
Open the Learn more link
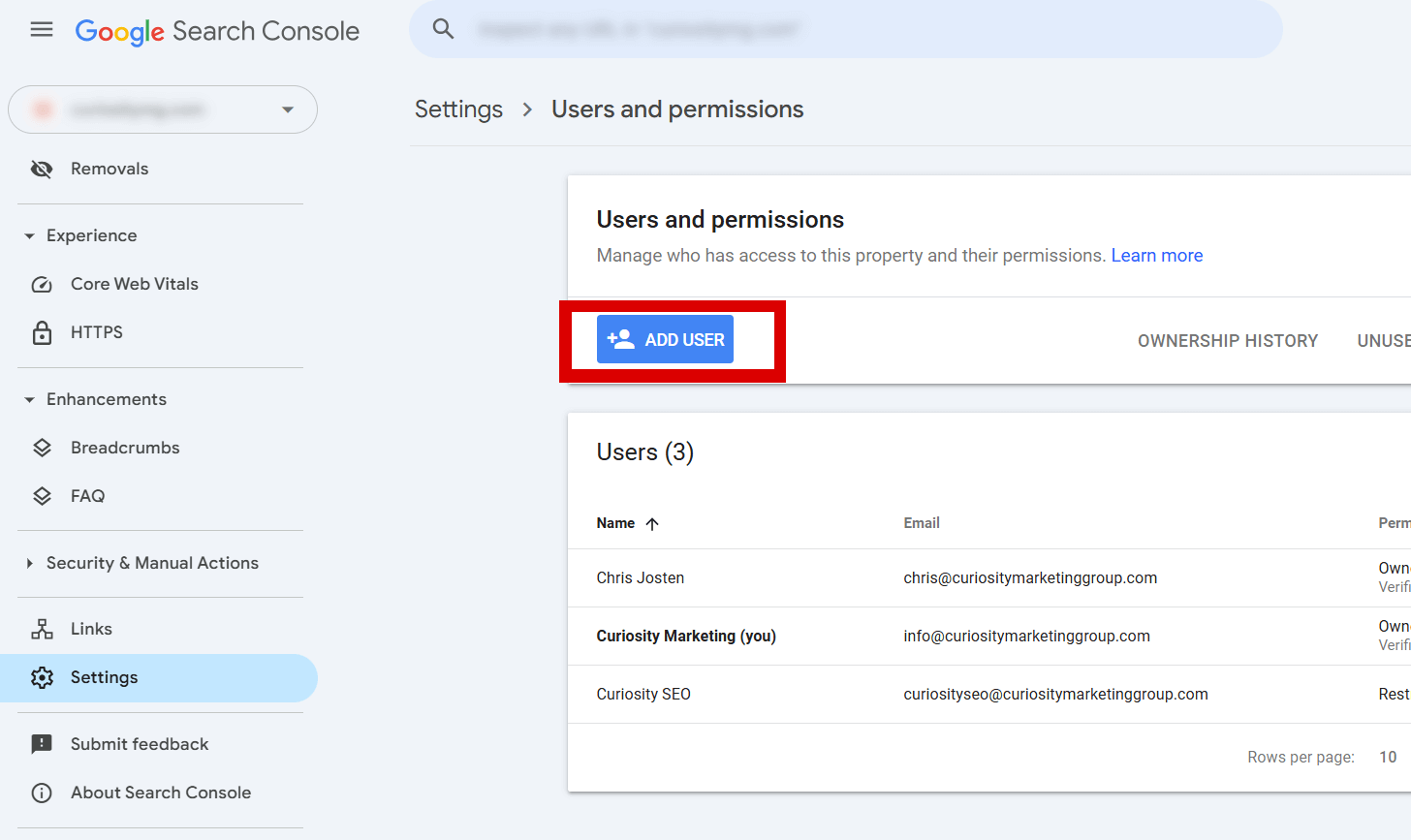[x=1156, y=255]
